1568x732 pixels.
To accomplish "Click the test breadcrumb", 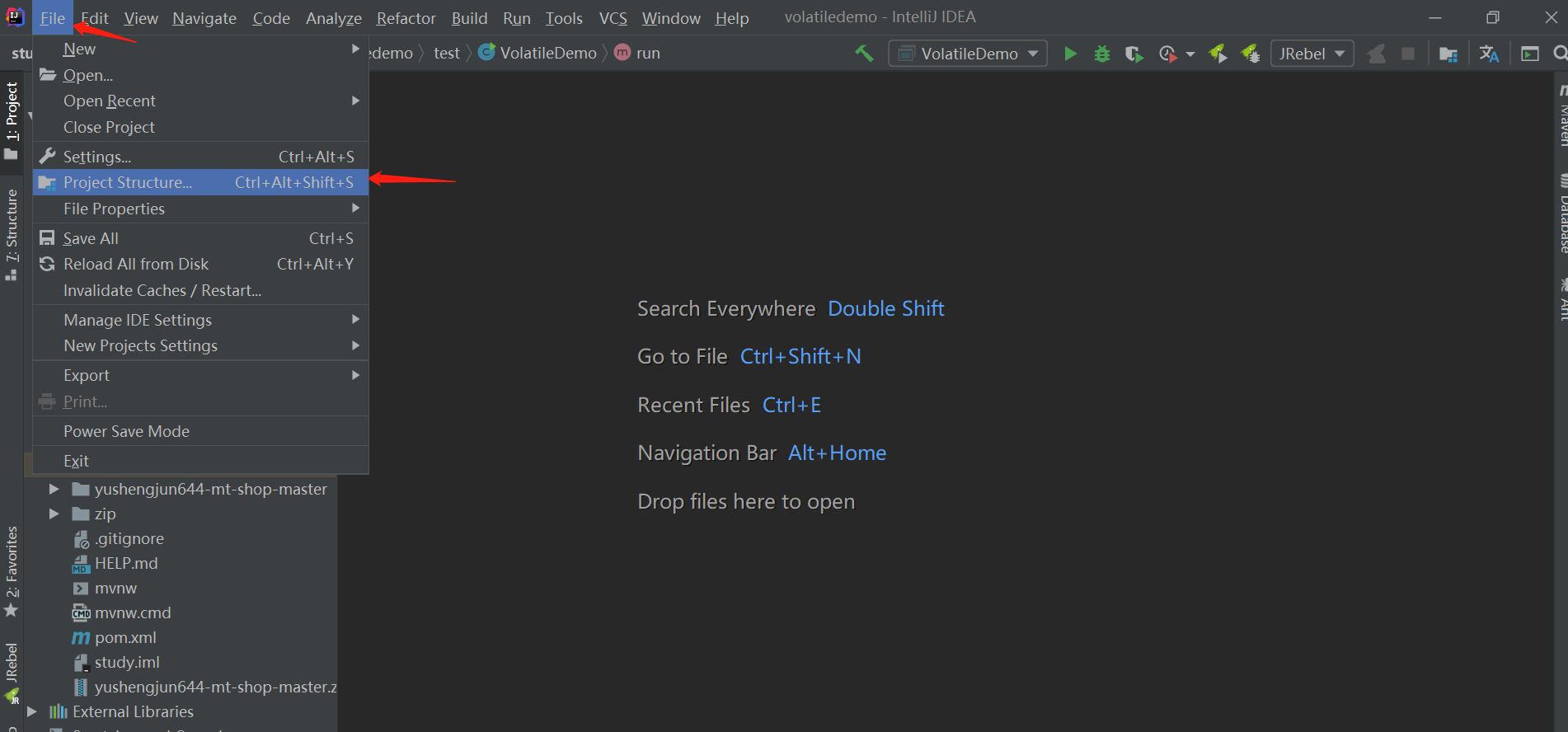I will 446,53.
